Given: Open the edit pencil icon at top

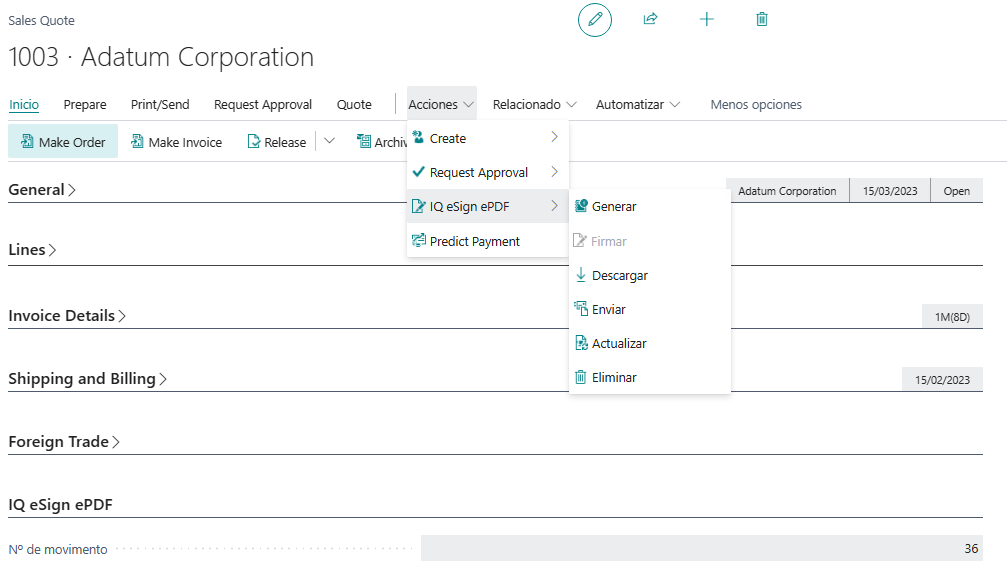Looking at the screenshot, I should 594,19.
